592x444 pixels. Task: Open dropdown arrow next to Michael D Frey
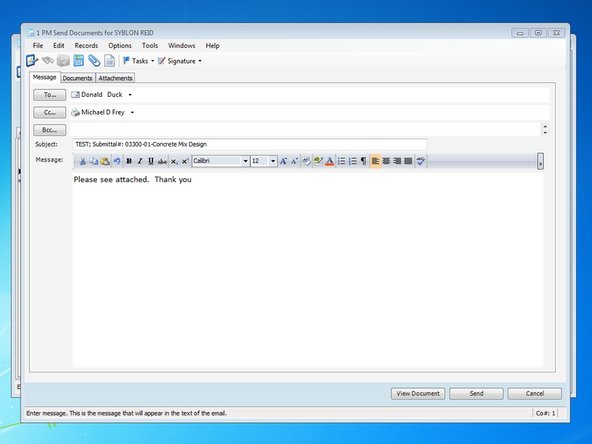tap(132, 113)
